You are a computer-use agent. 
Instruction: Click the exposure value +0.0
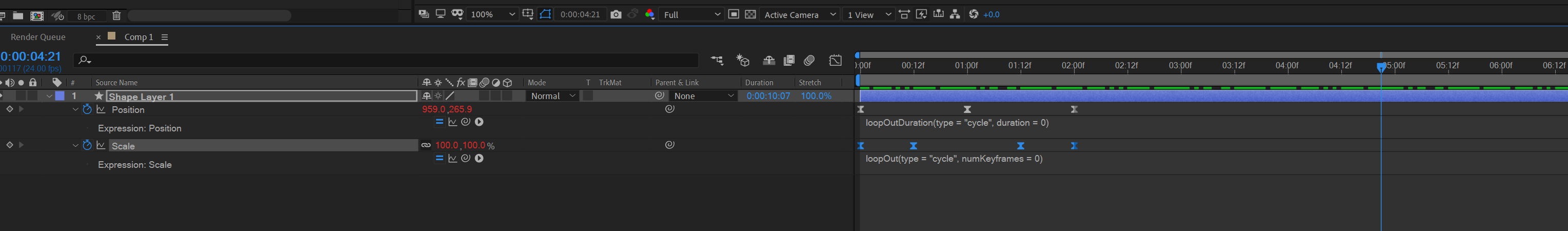[991, 14]
